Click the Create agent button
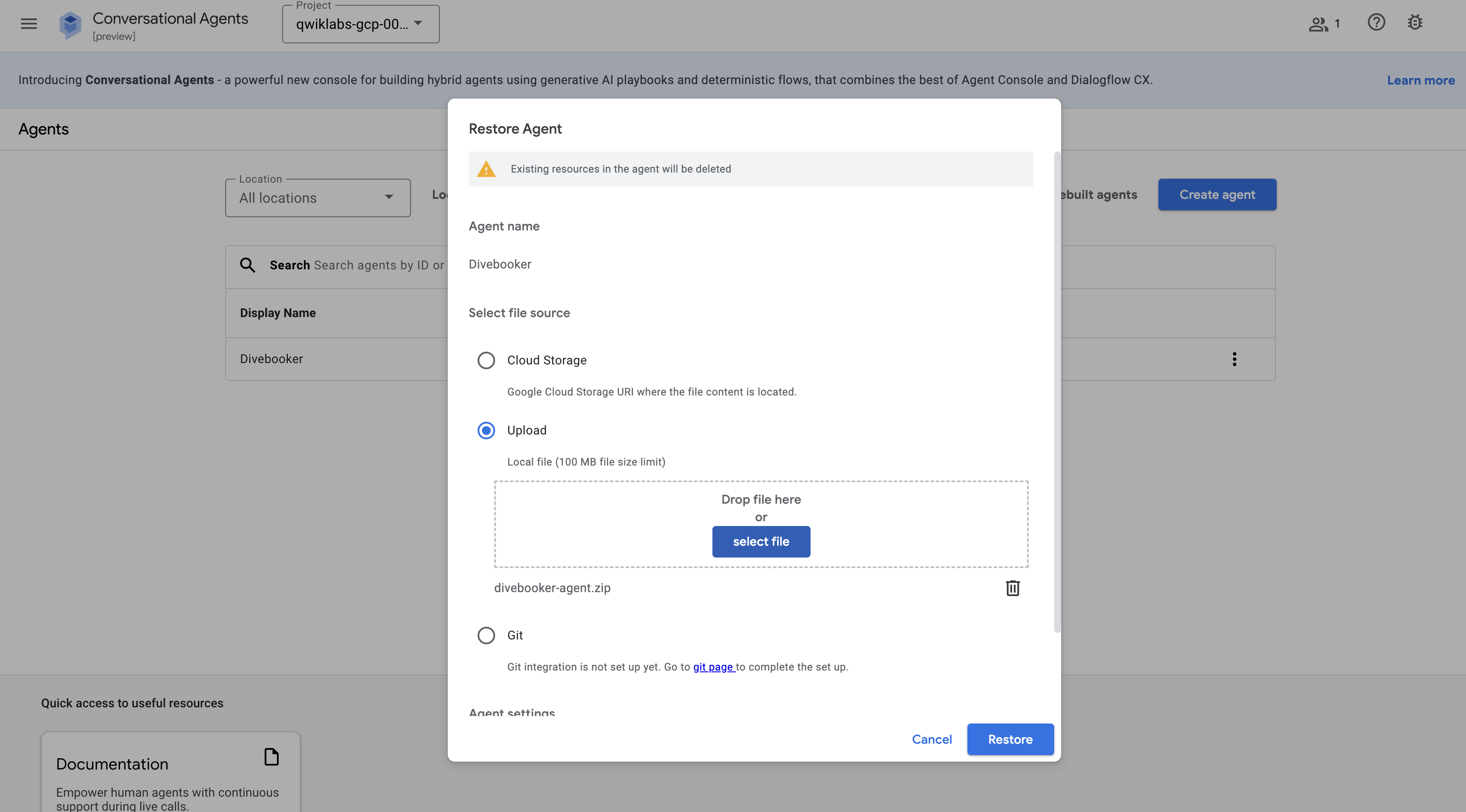 click(1217, 194)
